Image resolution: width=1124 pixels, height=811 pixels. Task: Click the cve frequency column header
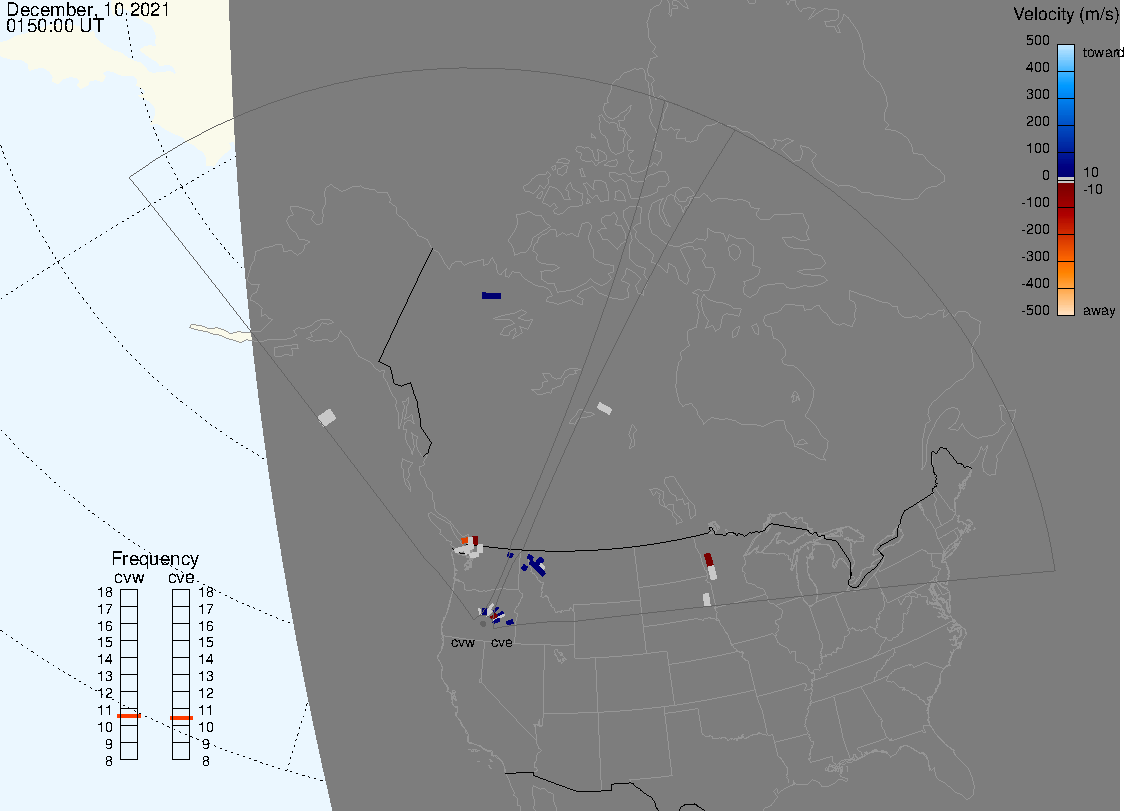coord(181,577)
